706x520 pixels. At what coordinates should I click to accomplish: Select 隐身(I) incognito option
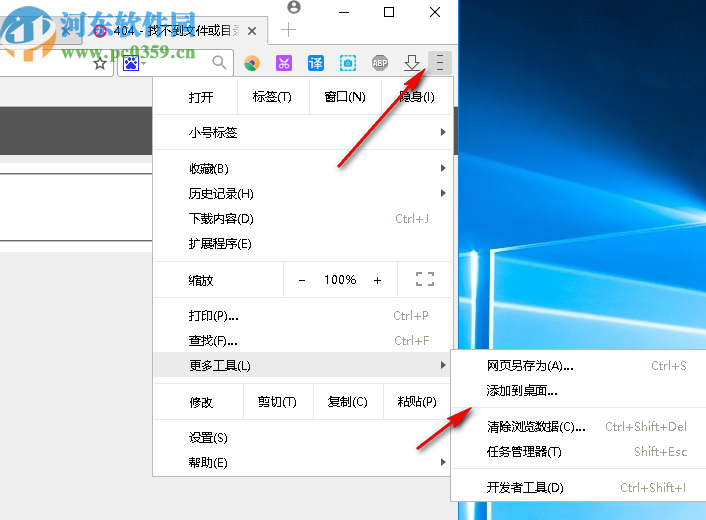click(x=417, y=97)
